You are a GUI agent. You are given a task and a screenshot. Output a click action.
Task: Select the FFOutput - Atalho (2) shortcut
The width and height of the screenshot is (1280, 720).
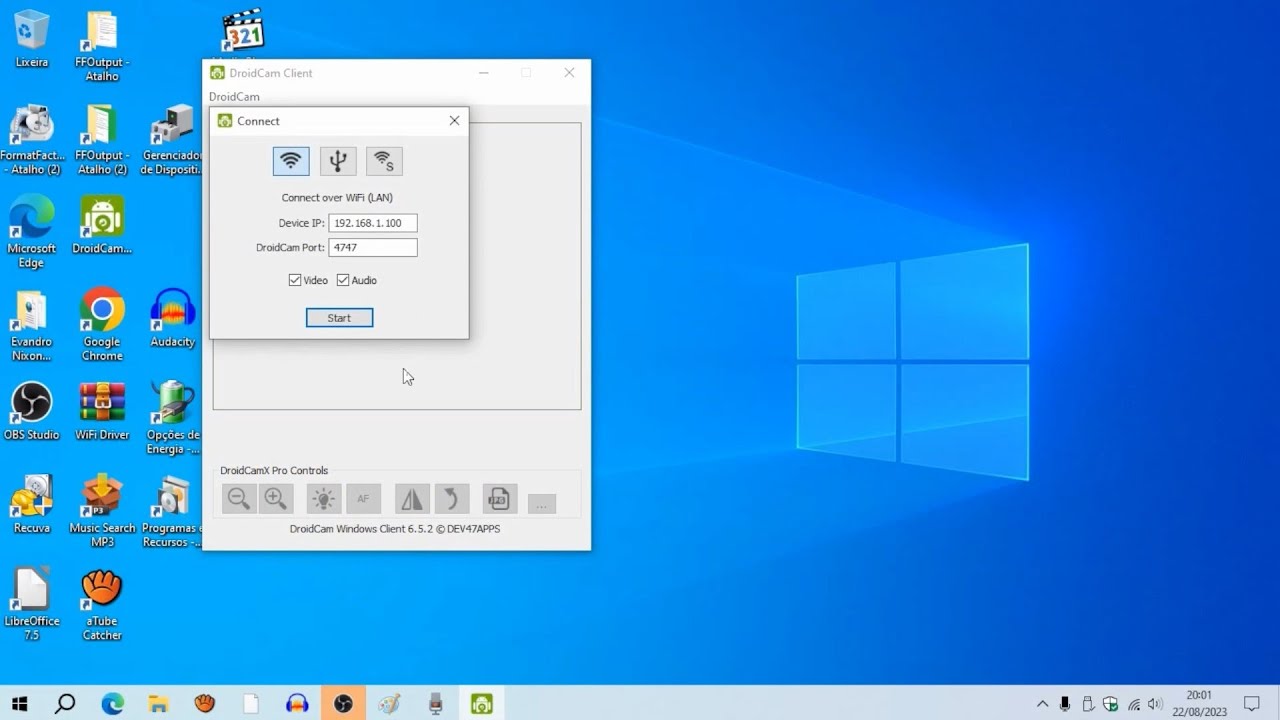102,139
